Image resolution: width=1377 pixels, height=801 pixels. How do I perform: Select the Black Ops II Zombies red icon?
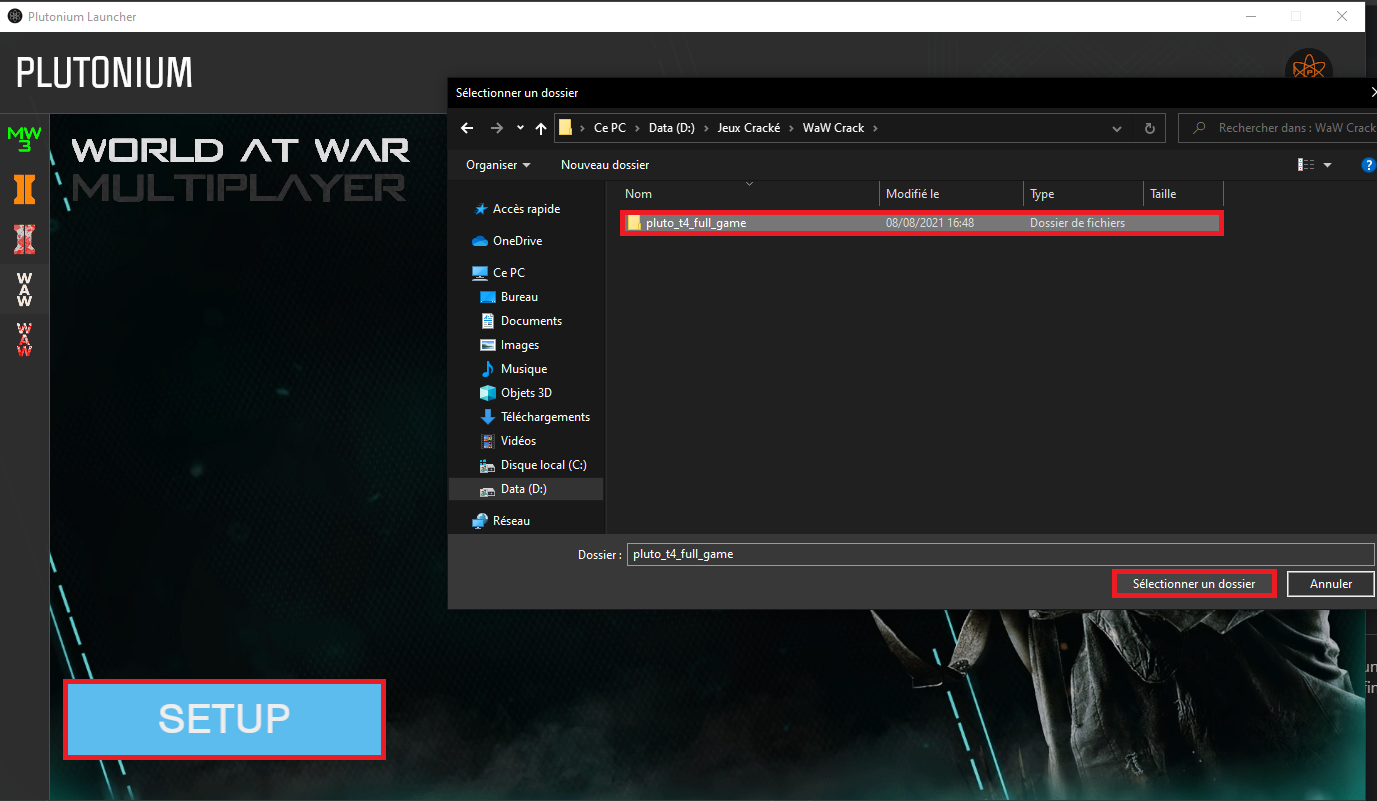pyautogui.click(x=24, y=239)
